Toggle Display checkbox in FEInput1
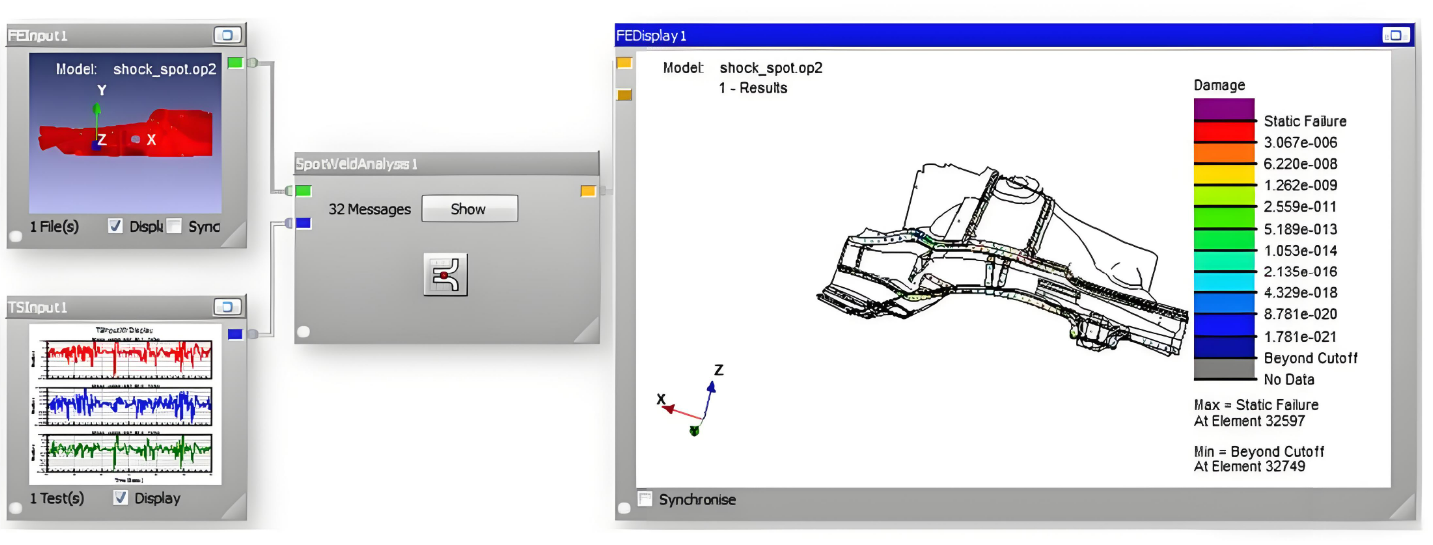 click(x=116, y=226)
